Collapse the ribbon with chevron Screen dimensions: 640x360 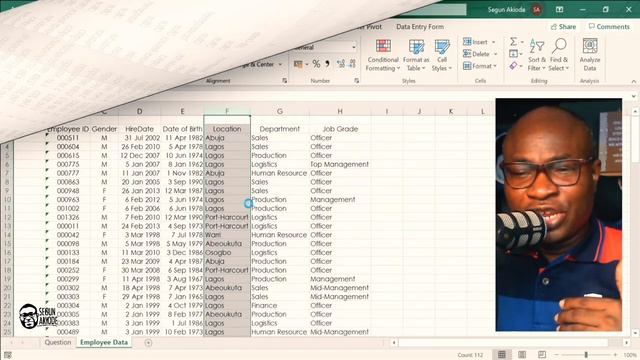633,82
